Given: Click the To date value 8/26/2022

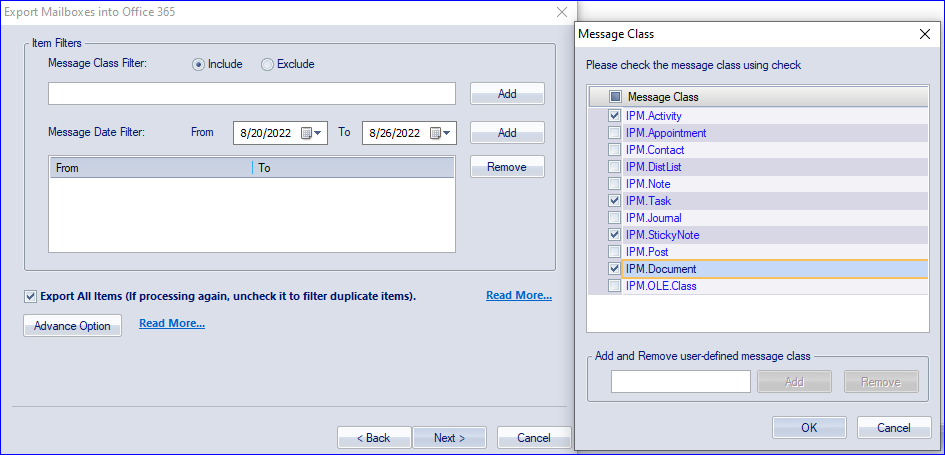Looking at the screenshot, I should click(x=395, y=133).
